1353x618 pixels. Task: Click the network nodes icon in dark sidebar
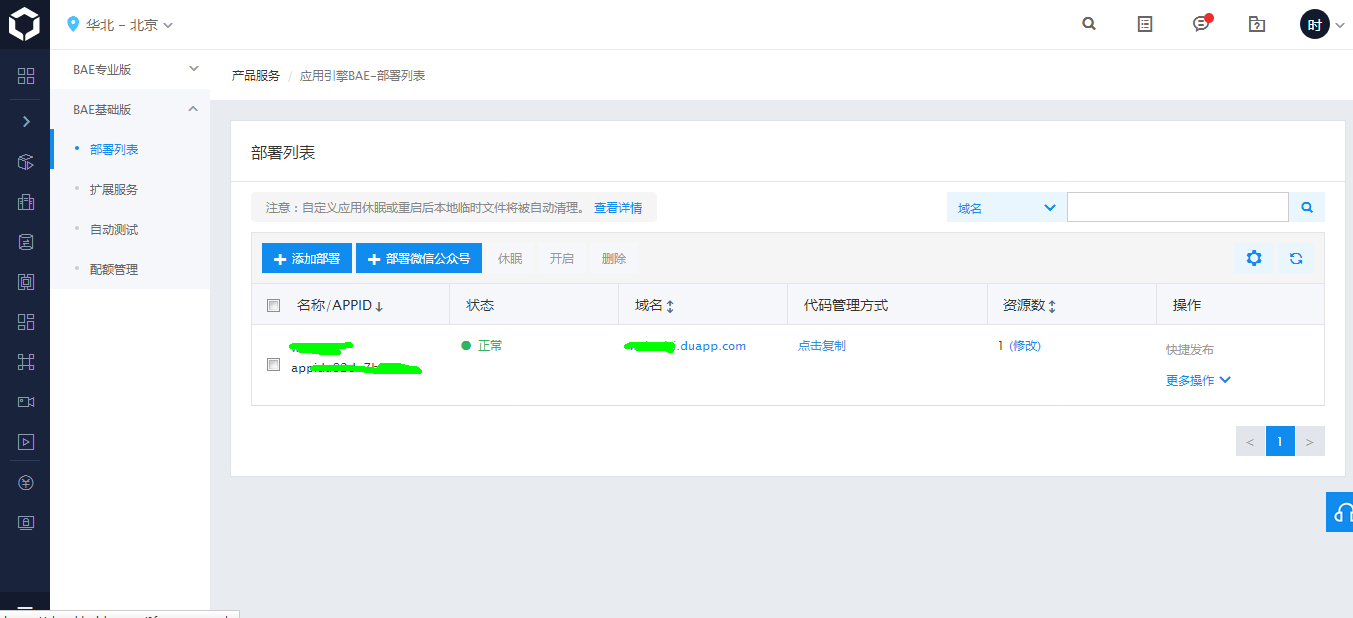pos(26,362)
